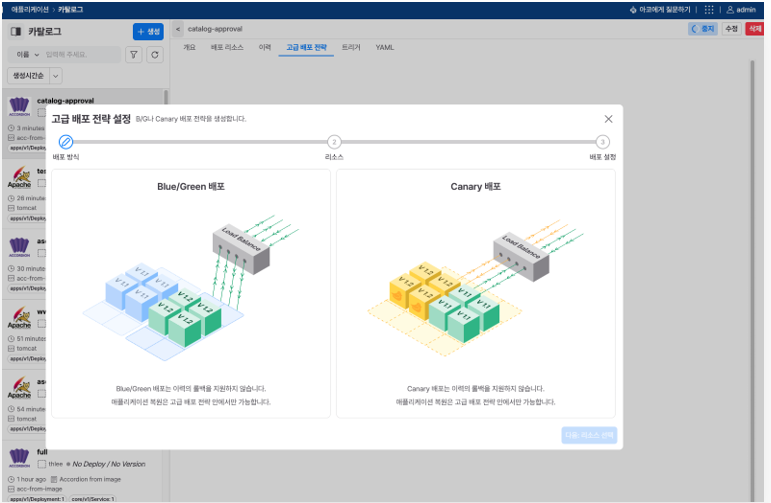
Task: Click the Apache logo in the 26 minutes row
Action: coord(19,178)
